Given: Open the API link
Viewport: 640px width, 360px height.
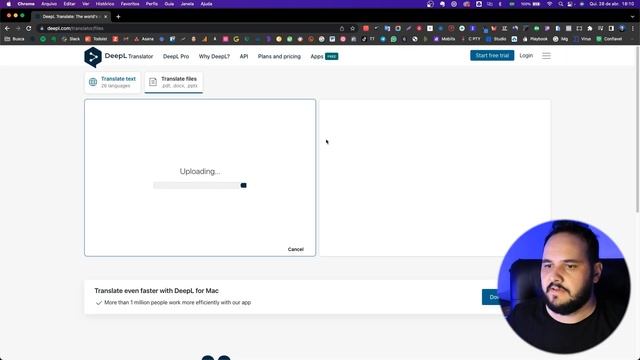Looking at the screenshot, I should (x=244, y=56).
